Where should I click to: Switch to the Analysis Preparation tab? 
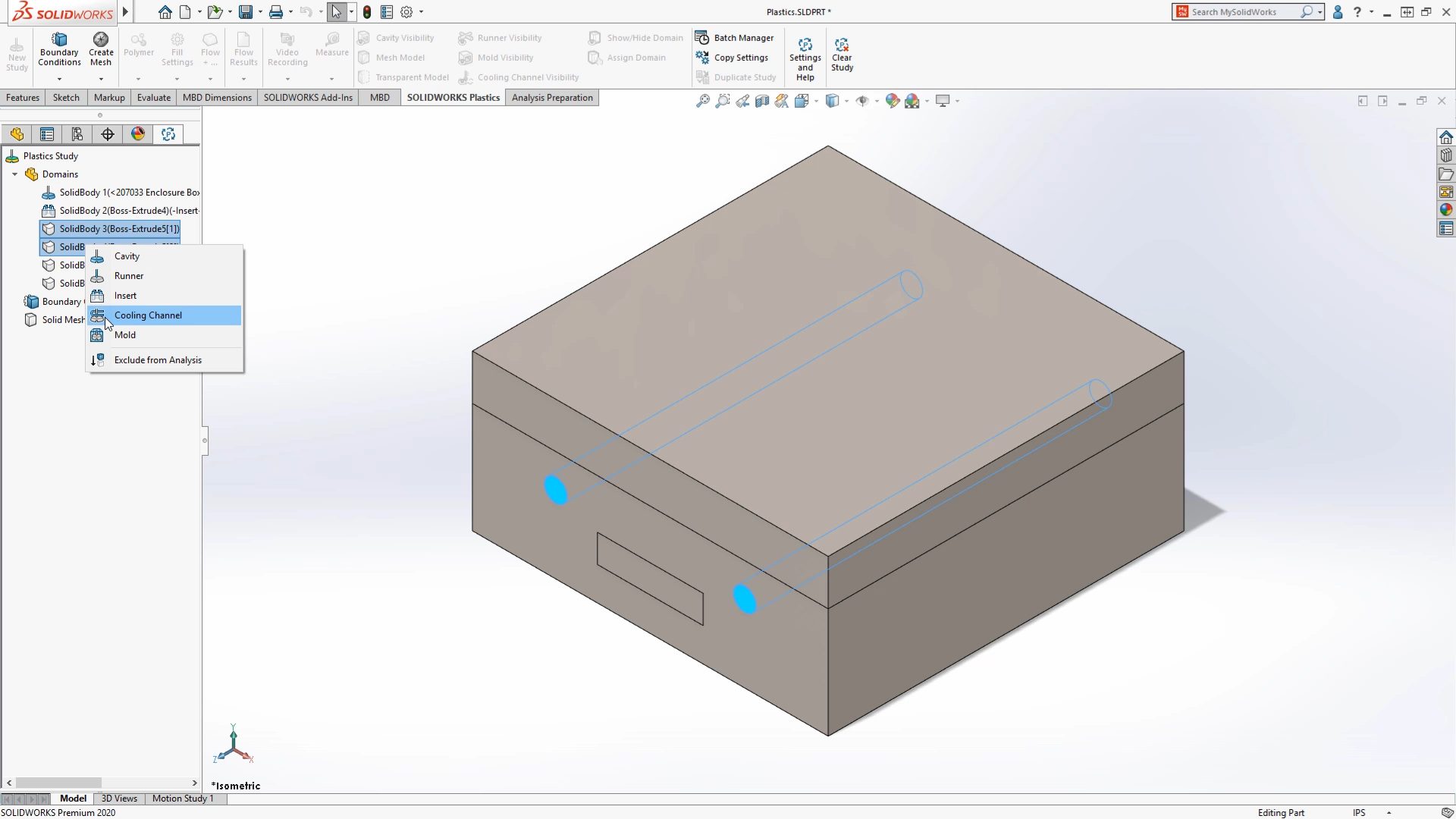552,98
